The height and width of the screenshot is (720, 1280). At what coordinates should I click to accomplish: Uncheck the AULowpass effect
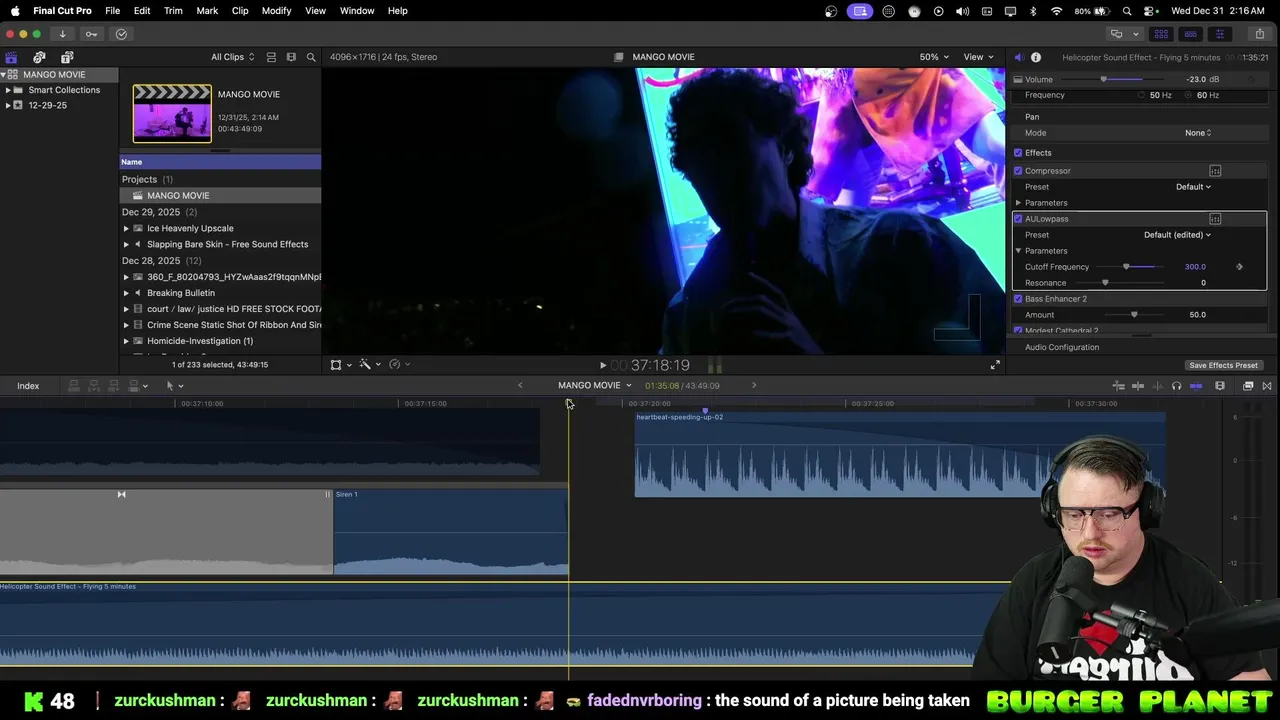[1018, 219]
